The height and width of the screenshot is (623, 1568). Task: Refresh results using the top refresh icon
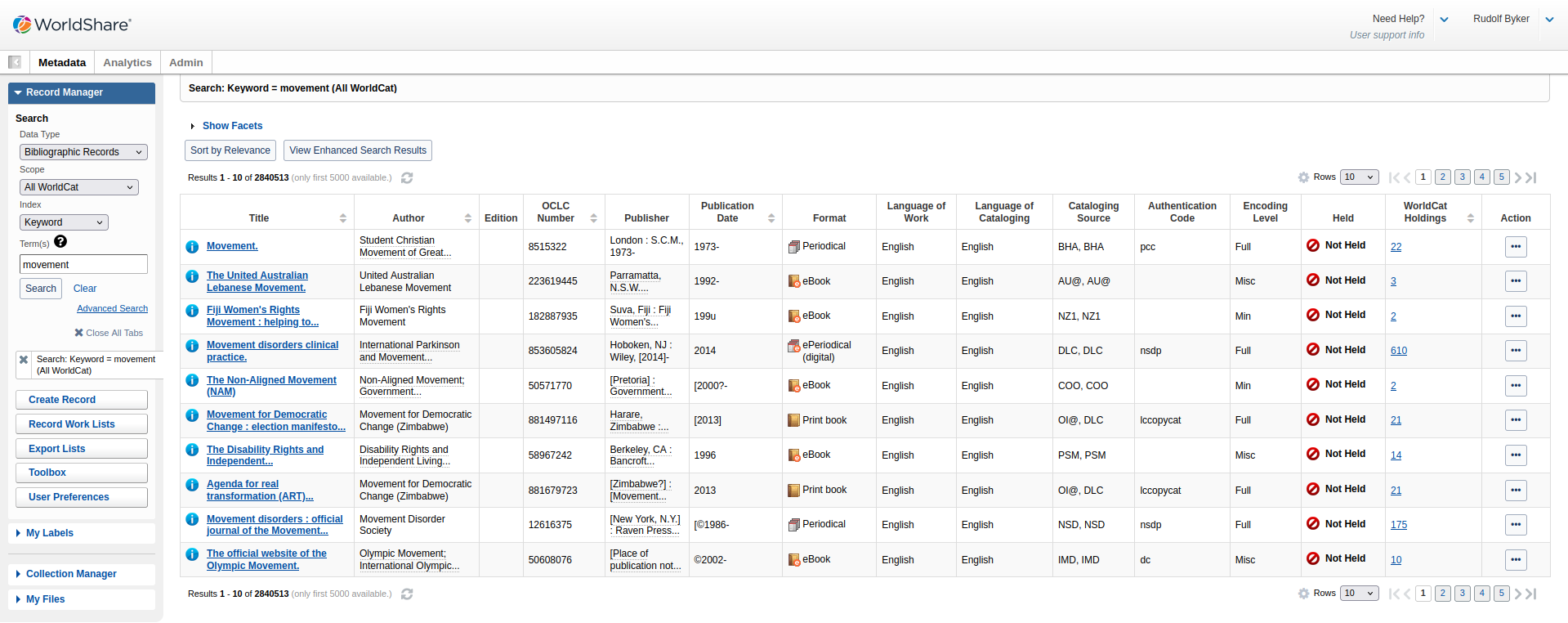[407, 177]
